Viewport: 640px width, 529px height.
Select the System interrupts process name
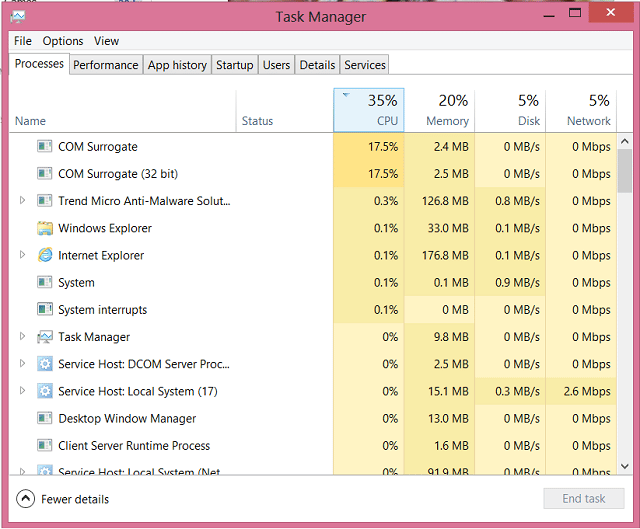[102, 310]
